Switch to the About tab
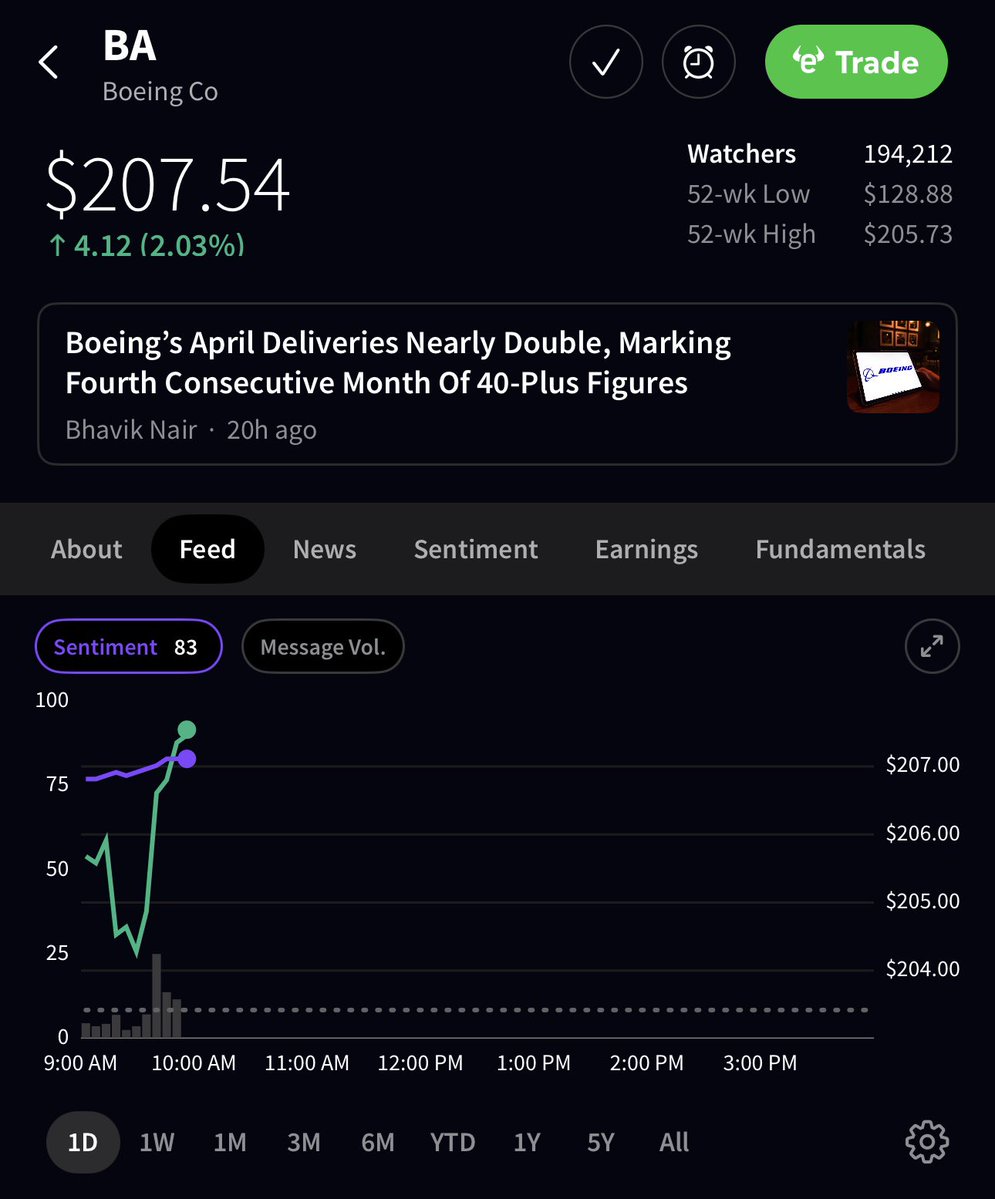This screenshot has height=1199, width=995. click(86, 549)
